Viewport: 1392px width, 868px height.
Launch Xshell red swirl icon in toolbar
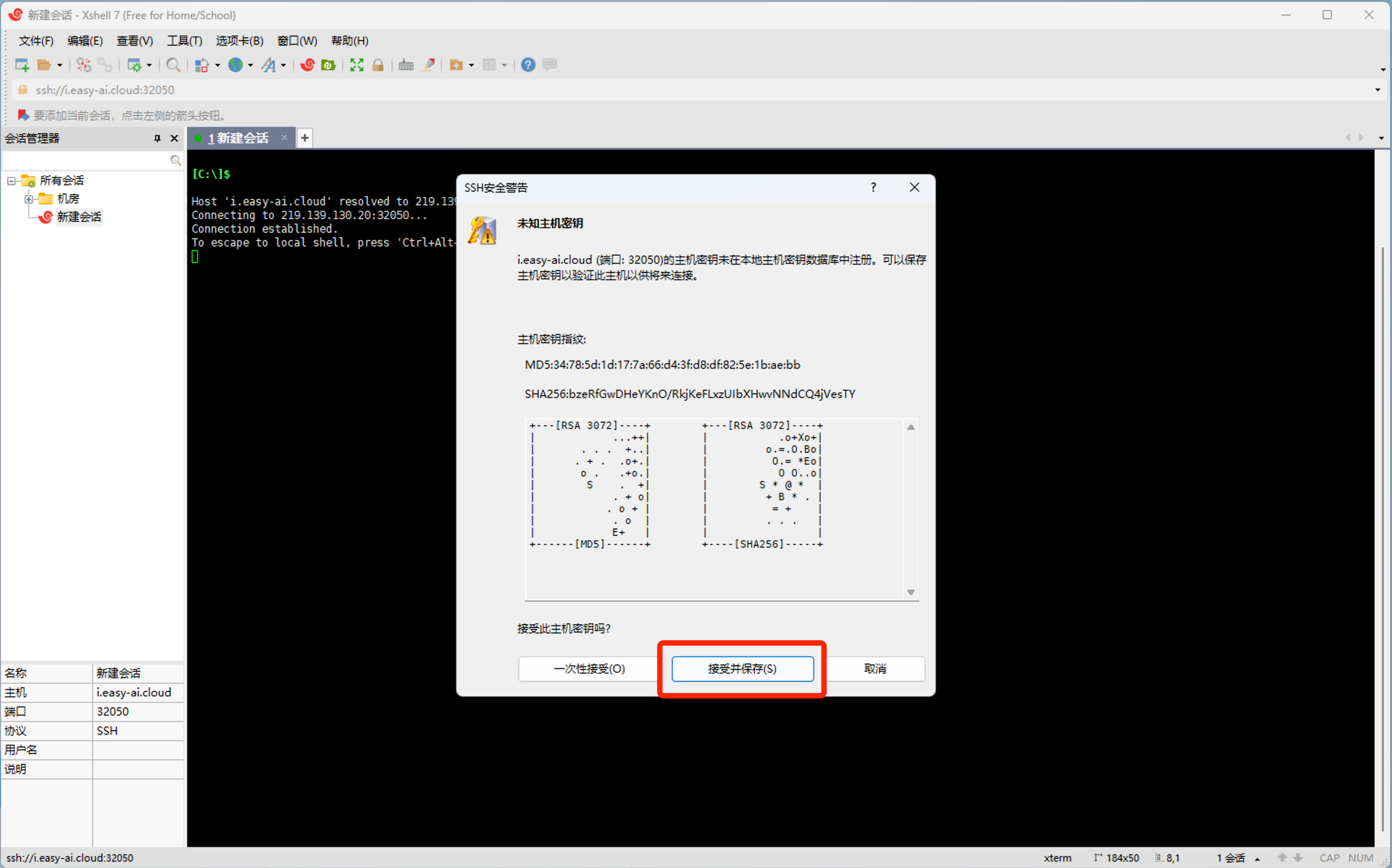click(307, 65)
